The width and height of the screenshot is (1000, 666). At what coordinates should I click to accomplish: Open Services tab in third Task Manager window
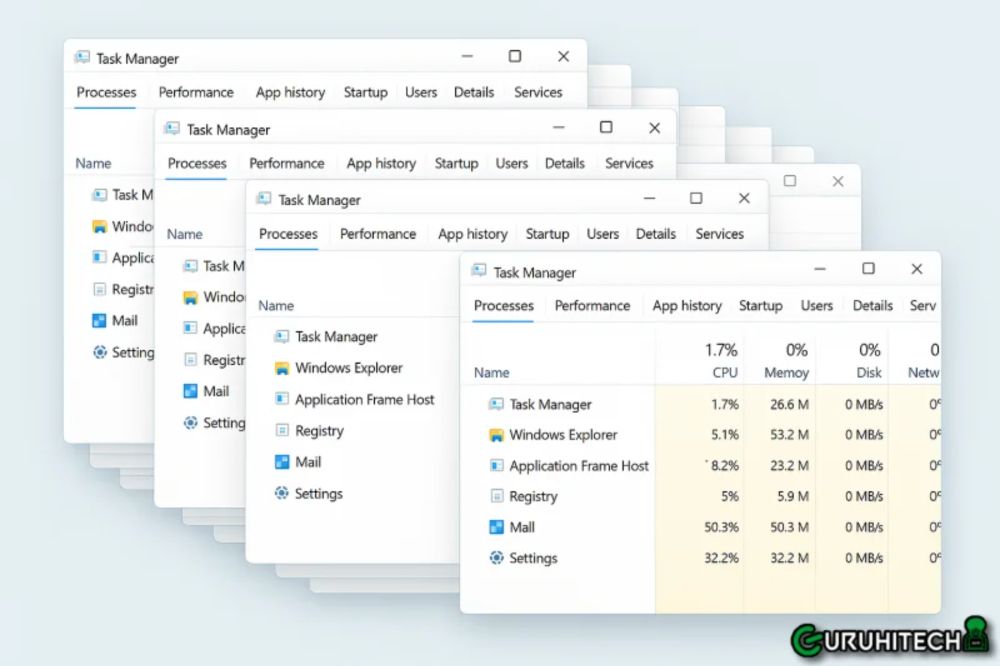coord(719,234)
